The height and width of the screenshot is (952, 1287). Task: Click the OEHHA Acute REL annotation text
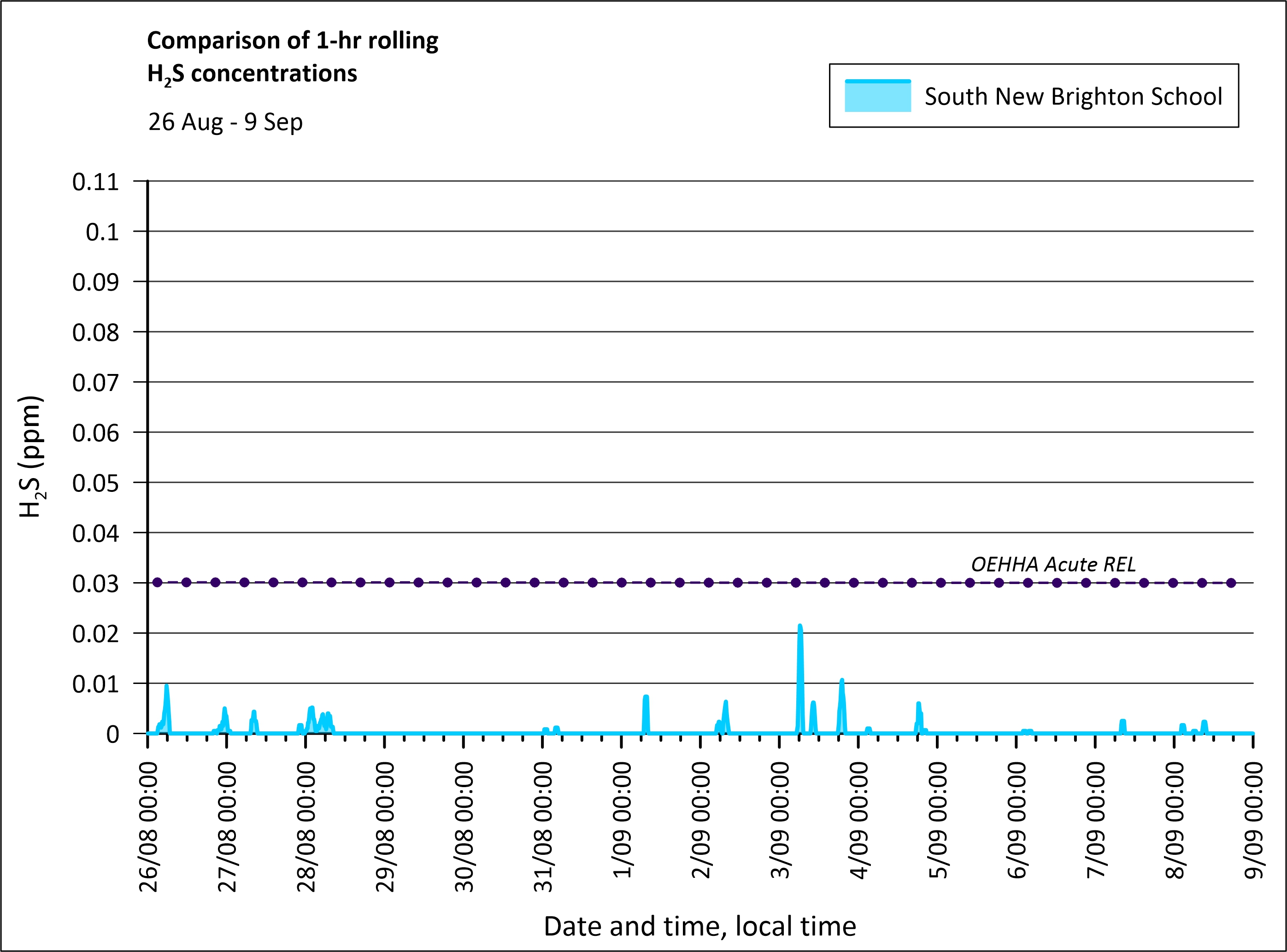1053,564
